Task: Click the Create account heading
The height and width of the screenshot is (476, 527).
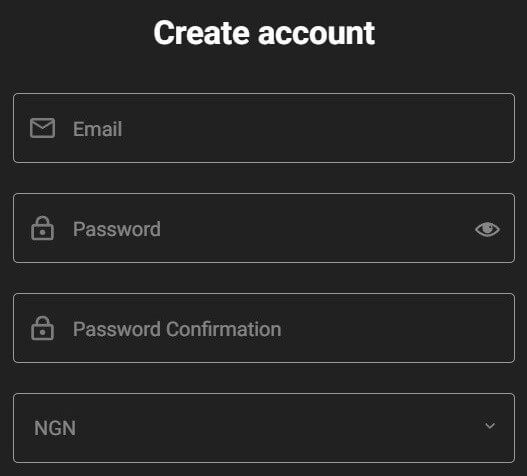Action: (264, 33)
